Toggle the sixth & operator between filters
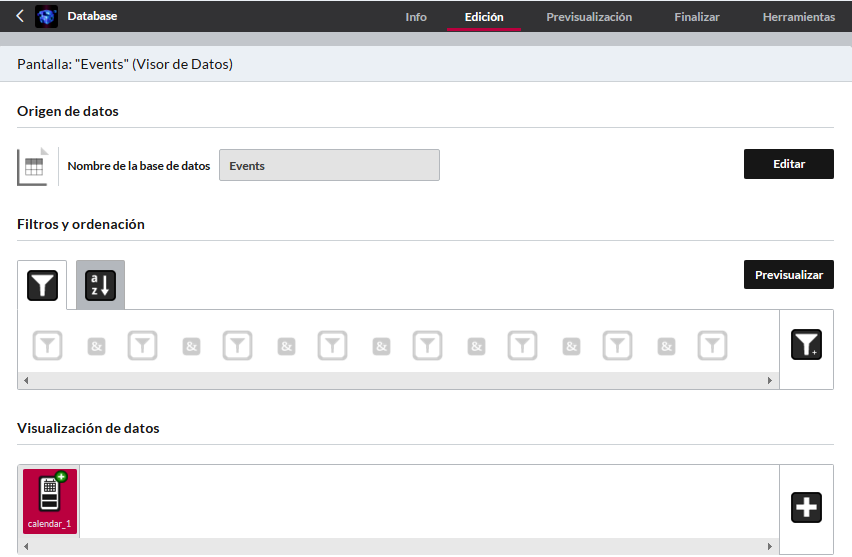The height and width of the screenshot is (557, 852). coord(572,346)
